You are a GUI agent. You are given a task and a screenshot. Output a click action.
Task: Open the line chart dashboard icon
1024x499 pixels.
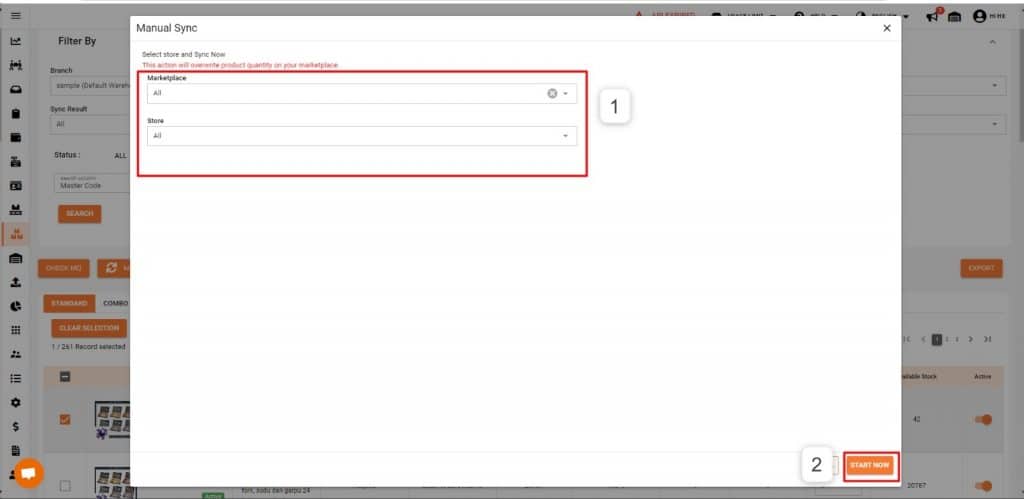click(16, 41)
